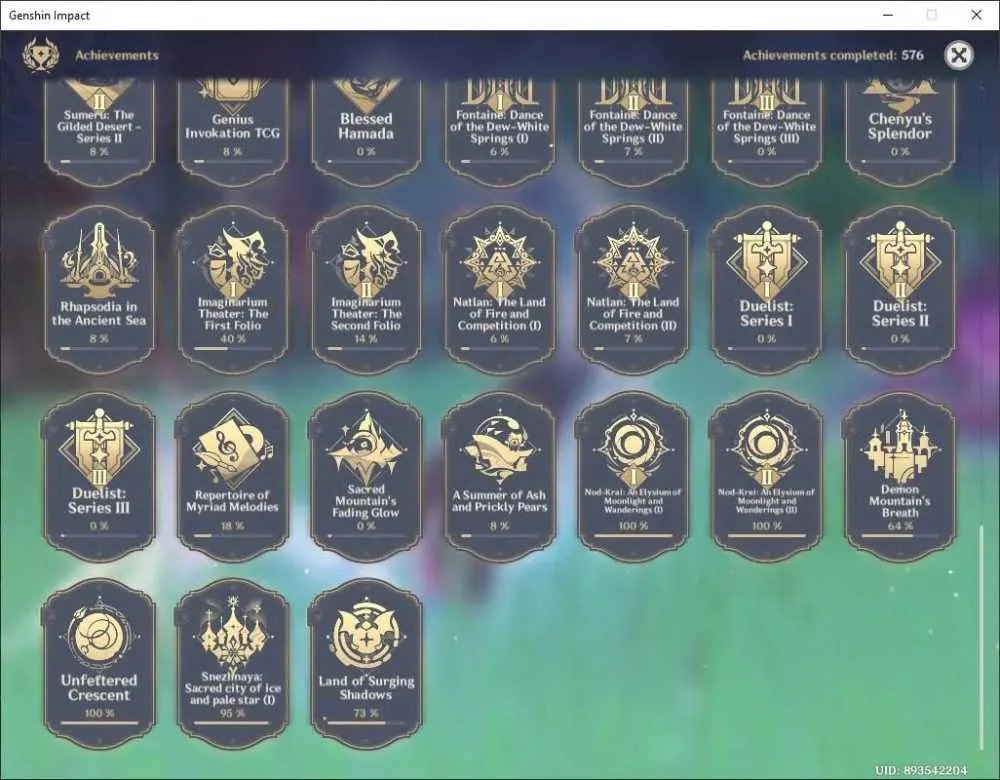Open Duelist: Series III achievement card
Image resolution: width=1000 pixels, height=780 pixels.
[99, 477]
